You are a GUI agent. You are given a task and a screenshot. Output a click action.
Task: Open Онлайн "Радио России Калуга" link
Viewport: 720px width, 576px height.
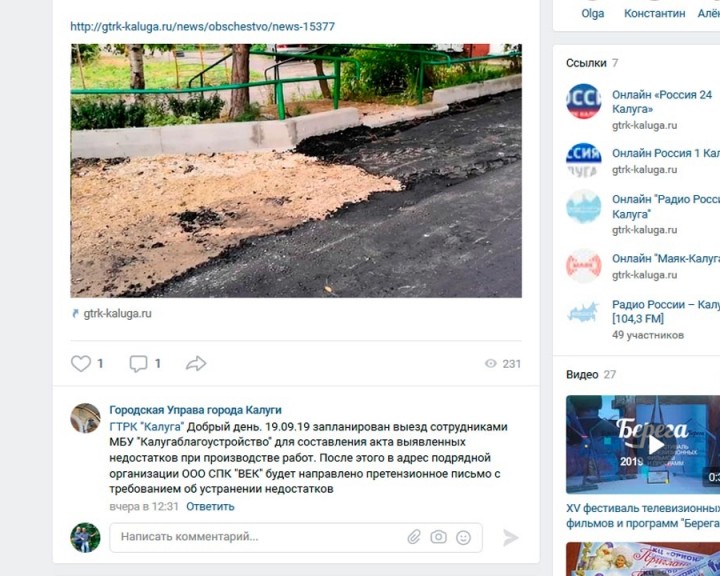click(666, 206)
